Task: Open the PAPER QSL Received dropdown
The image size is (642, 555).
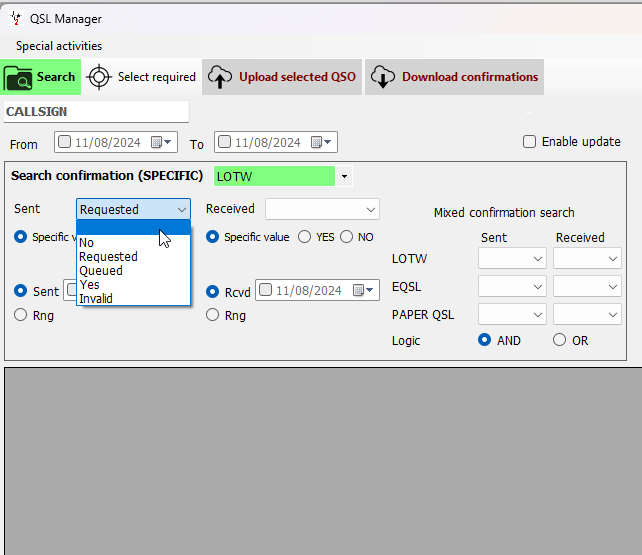Action: 587,314
